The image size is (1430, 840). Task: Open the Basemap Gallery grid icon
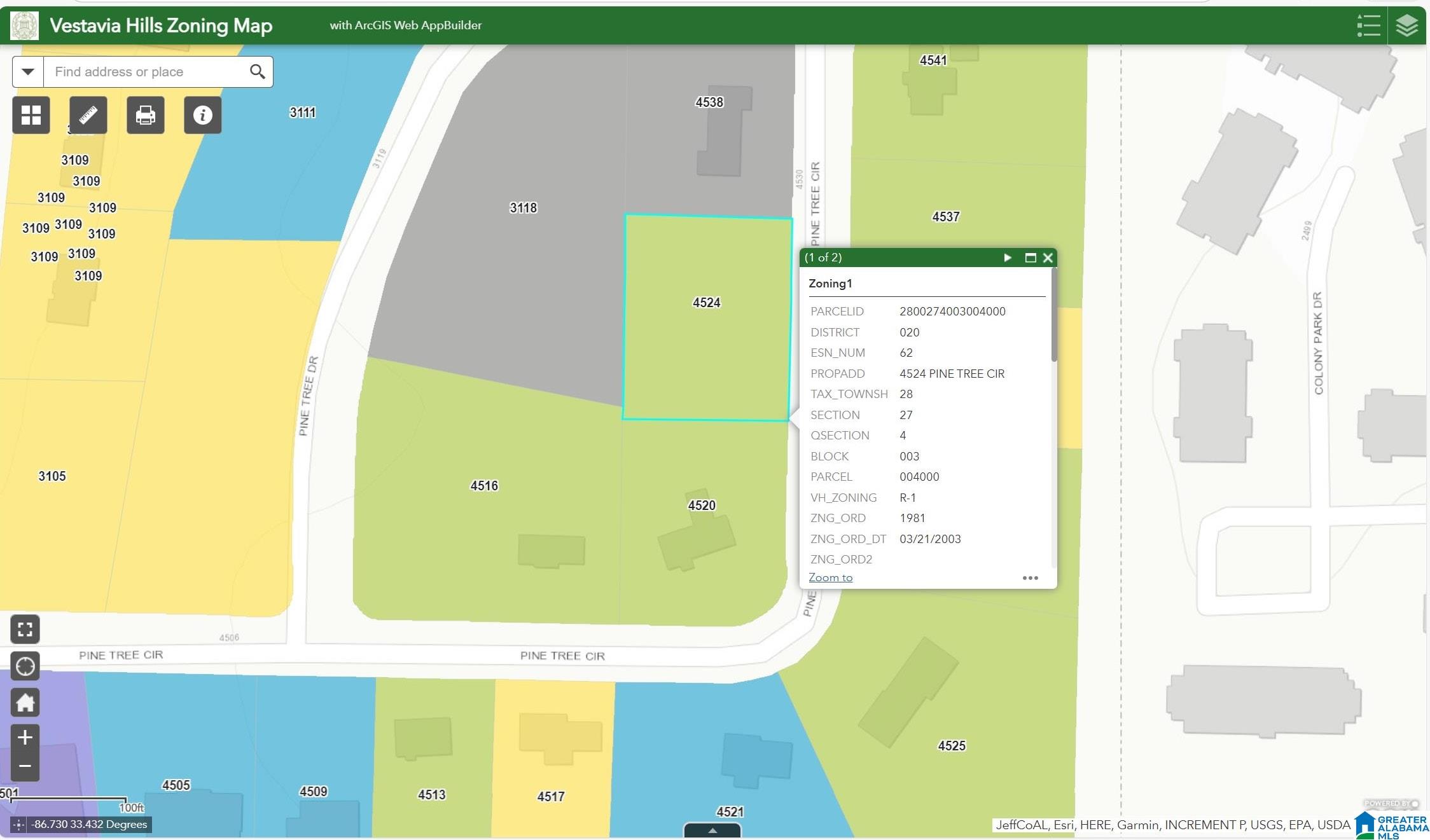tap(31, 115)
